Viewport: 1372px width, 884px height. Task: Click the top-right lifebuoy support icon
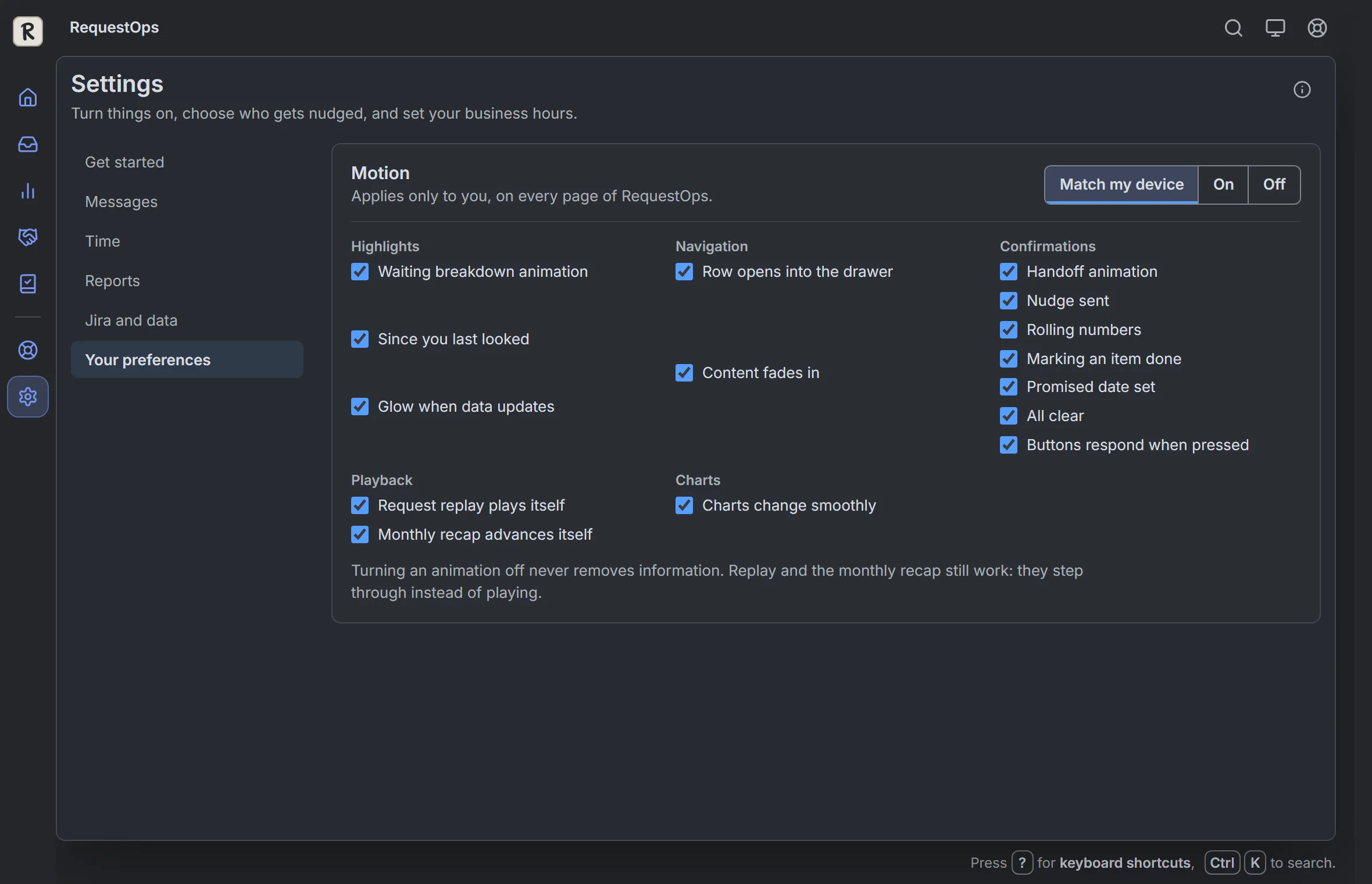coord(1317,28)
